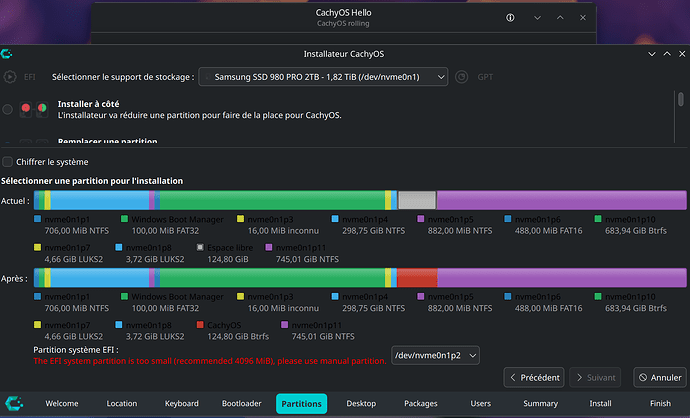
Task: Select the 'Installer à côté' radio option
Action: point(9,108)
